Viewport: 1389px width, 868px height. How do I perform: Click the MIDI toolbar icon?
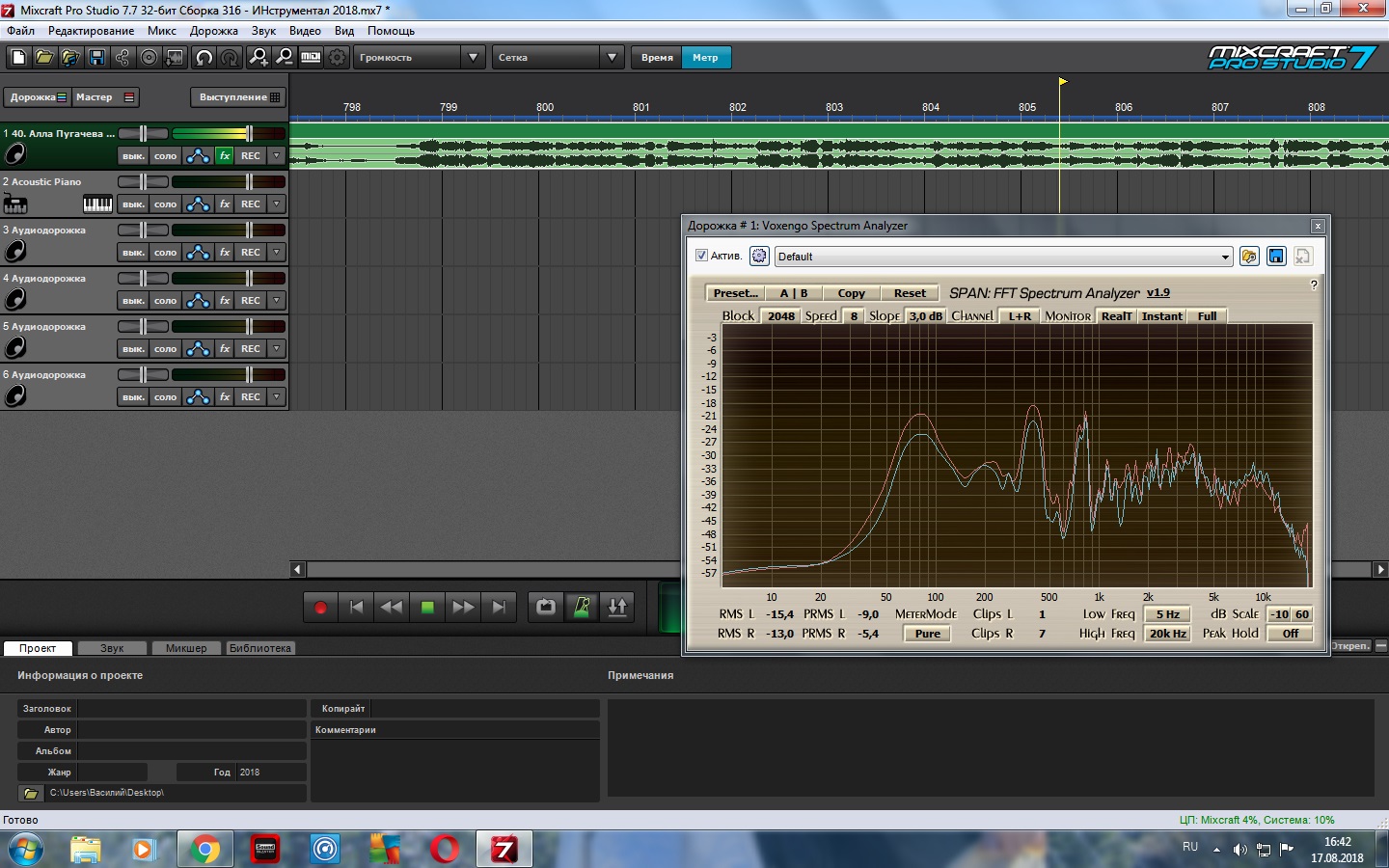[x=311, y=58]
